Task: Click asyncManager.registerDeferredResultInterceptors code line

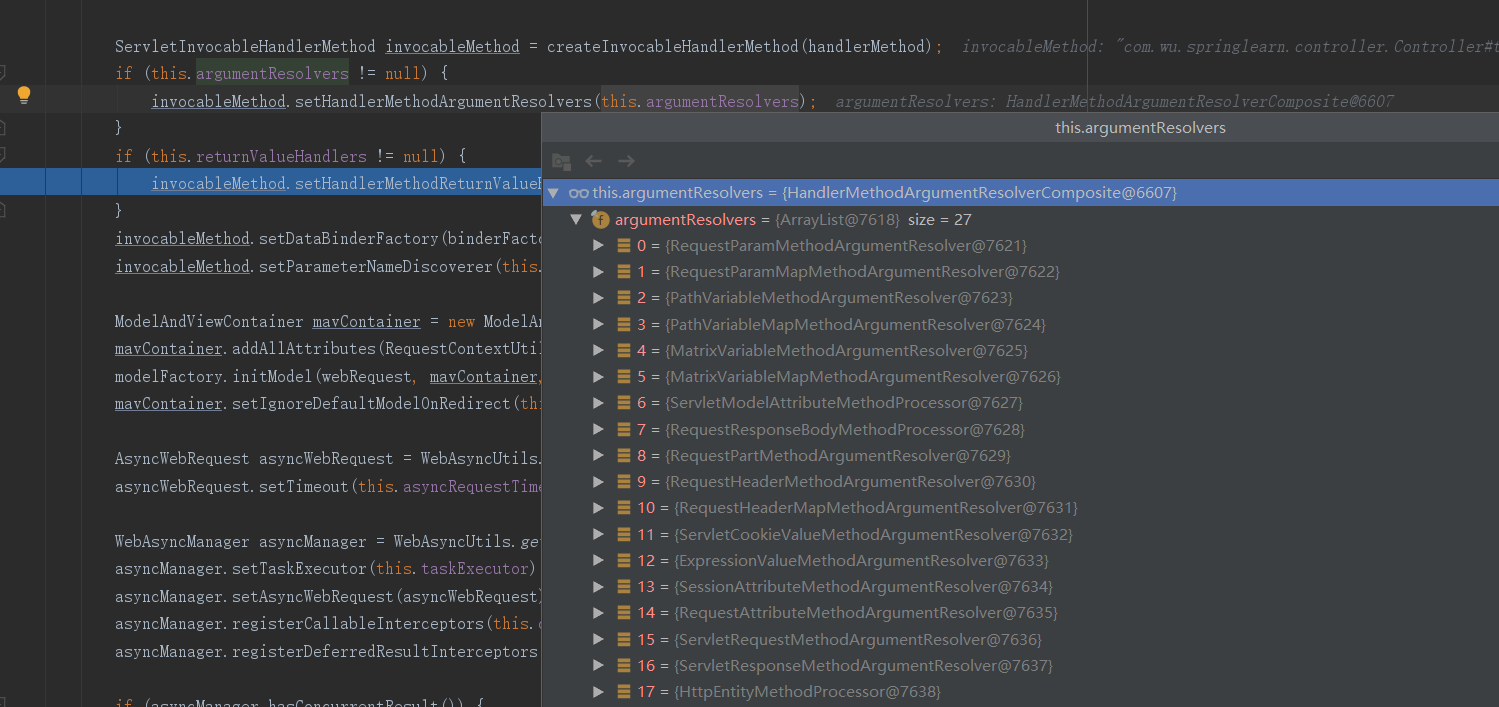Action: (x=328, y=652)
